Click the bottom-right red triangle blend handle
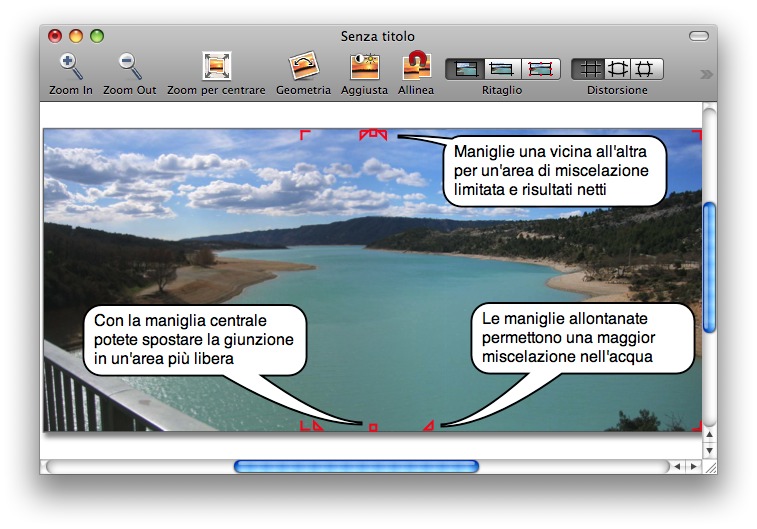The width and height of the screenshot is (757, 529). point(429,426)
